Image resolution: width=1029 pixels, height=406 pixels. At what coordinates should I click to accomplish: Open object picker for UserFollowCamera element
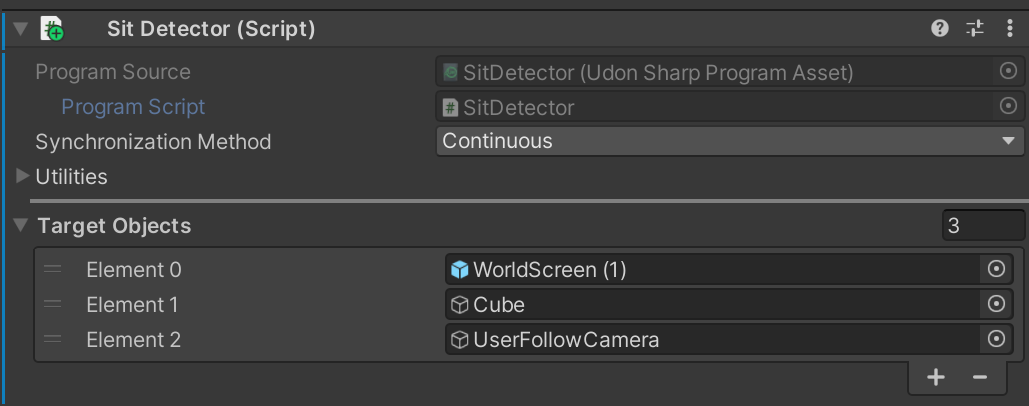coord(996,338)
